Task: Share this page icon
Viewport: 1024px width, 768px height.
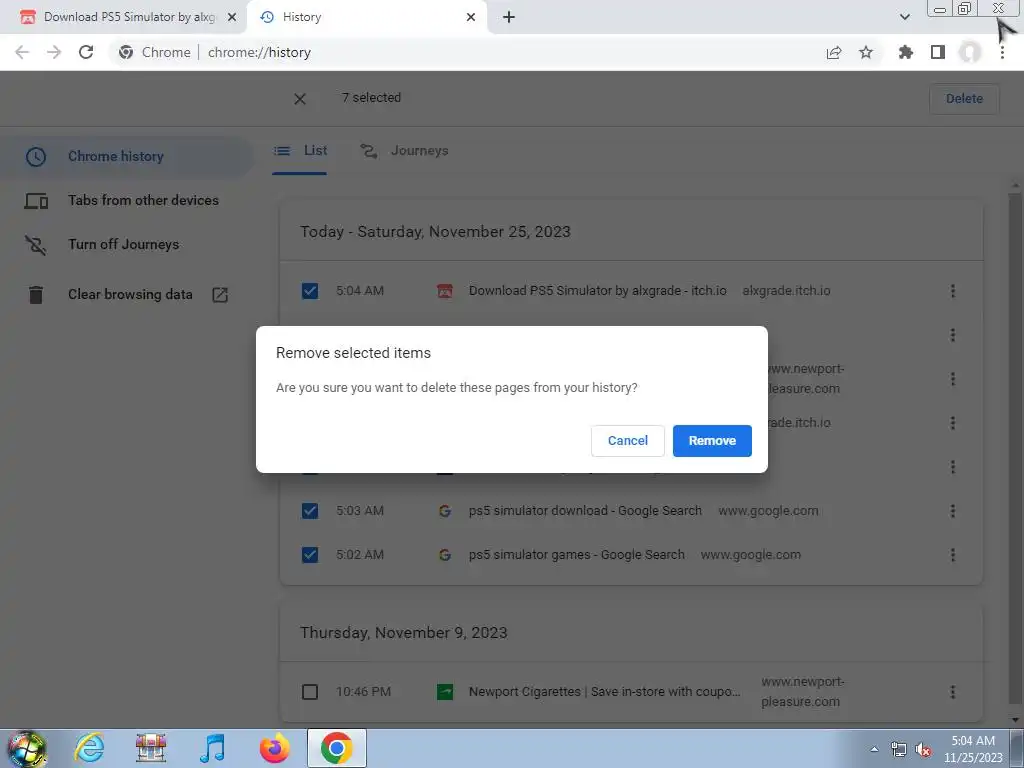Action: [834, 52]
